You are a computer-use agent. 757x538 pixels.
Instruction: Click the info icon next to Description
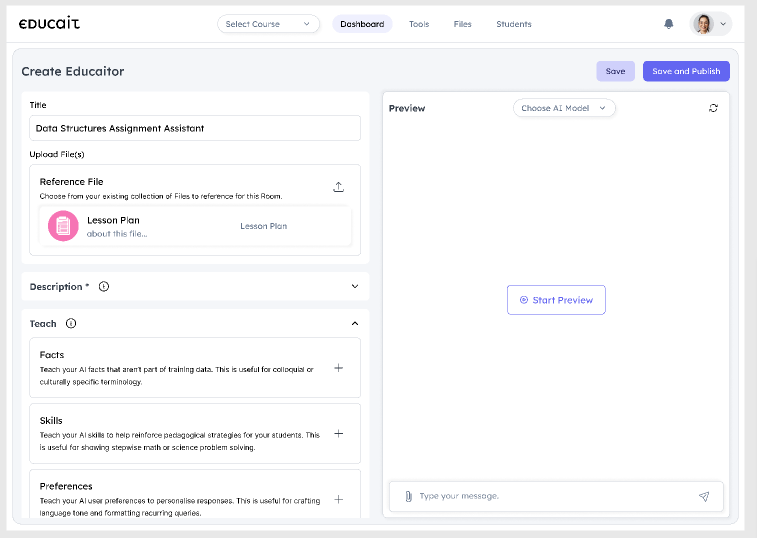[x=104, y=287]
